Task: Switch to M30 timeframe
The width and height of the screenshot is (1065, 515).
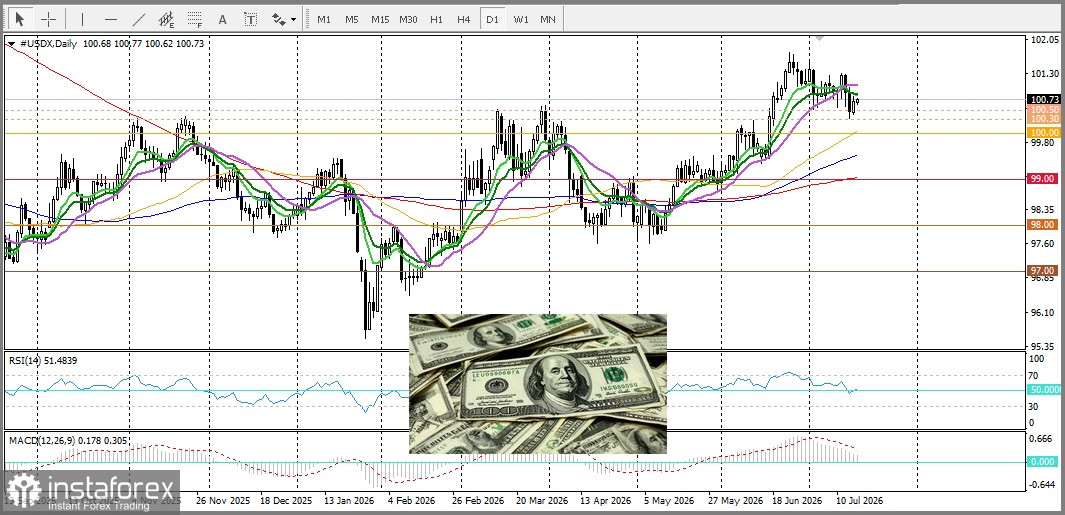Action: pos(408,20)
